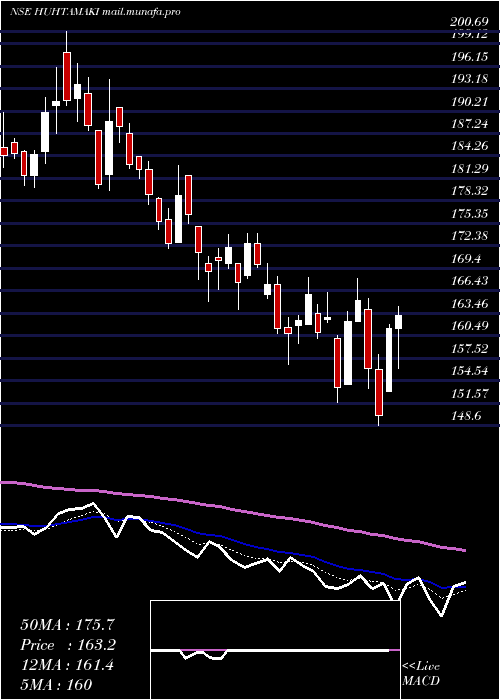Select the 148.6 price level label

467,416
